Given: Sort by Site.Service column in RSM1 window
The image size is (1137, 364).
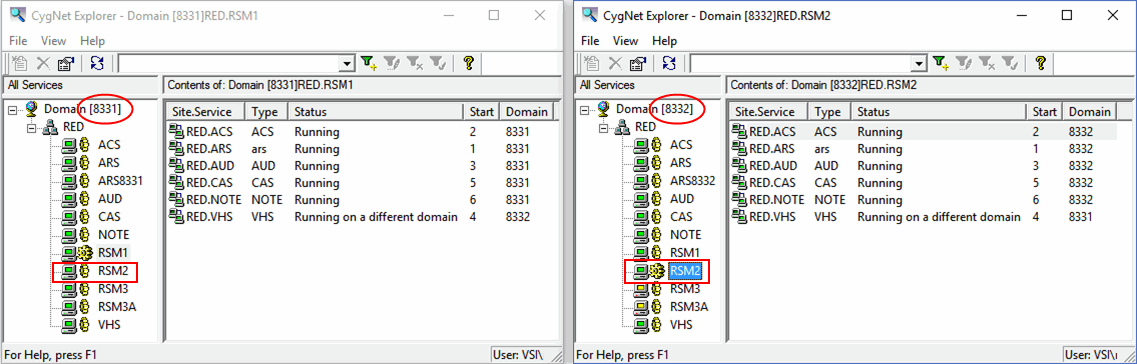Looking at the screenshot, I should [205, 112].
